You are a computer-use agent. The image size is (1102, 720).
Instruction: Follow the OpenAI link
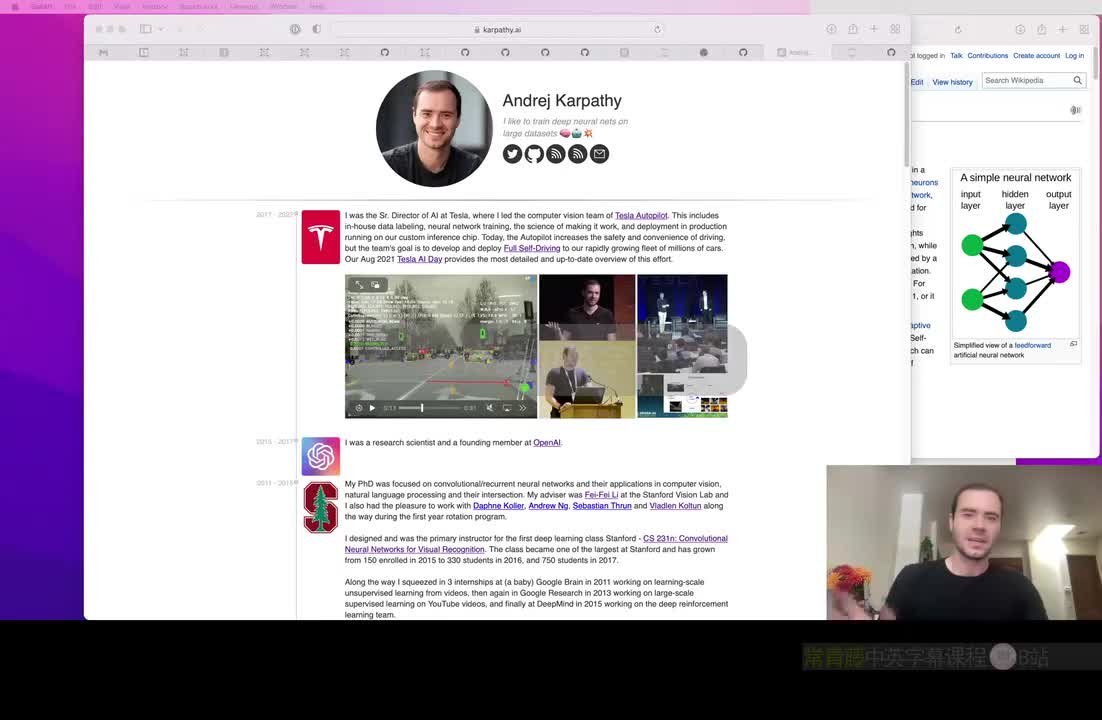(547, 443)
